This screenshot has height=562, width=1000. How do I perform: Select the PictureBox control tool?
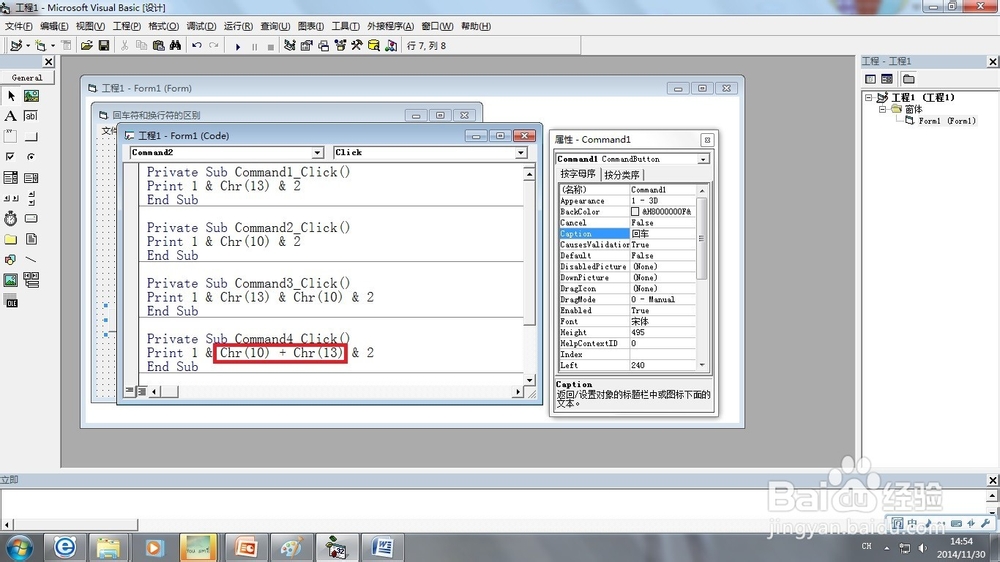(31, 96)
